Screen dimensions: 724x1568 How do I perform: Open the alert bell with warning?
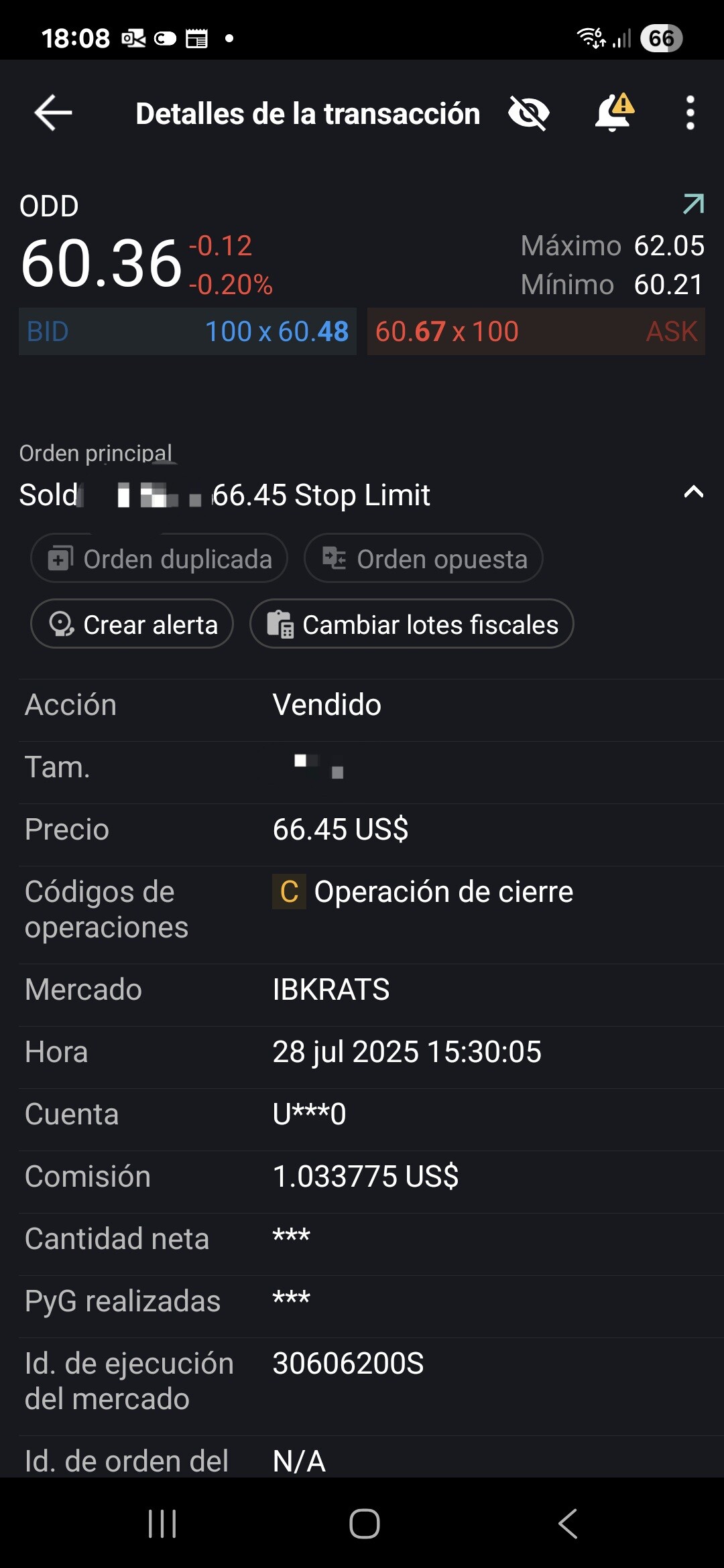pyautogui.click(x=614, y=113)
